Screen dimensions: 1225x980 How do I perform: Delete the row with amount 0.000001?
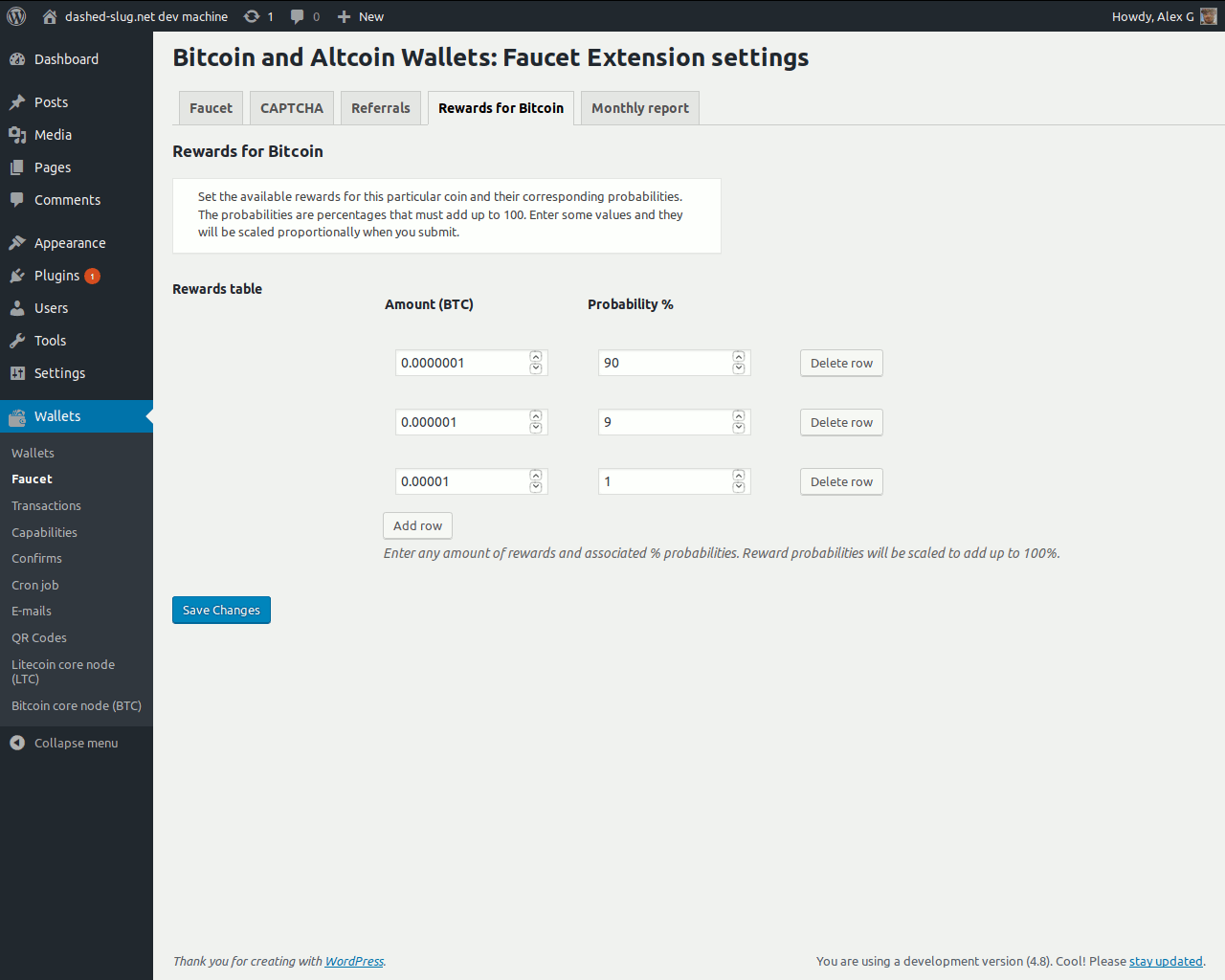coord(841,422)
